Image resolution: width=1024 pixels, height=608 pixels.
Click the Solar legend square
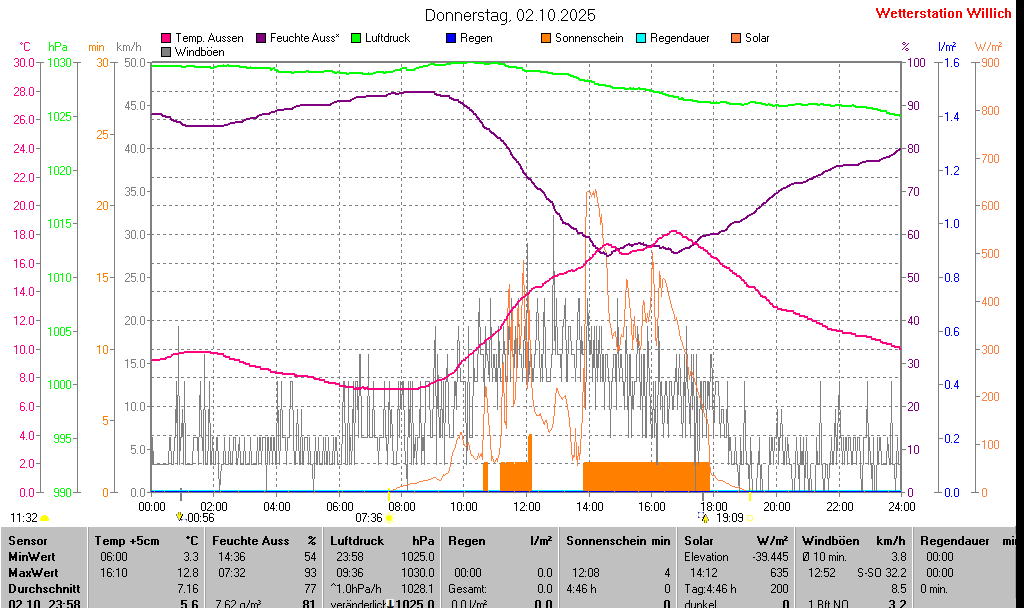[x=736, y=38]
